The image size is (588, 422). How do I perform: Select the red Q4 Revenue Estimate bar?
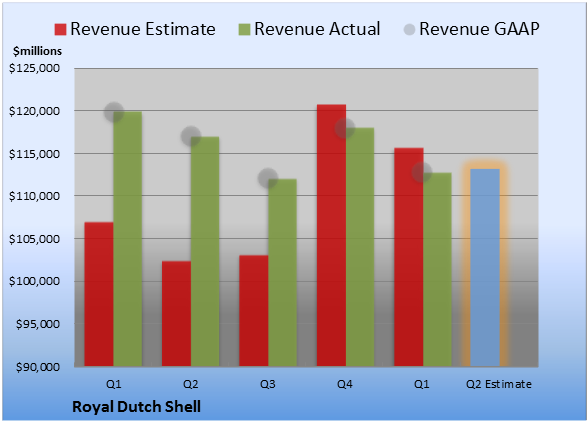tap(331, 235)
